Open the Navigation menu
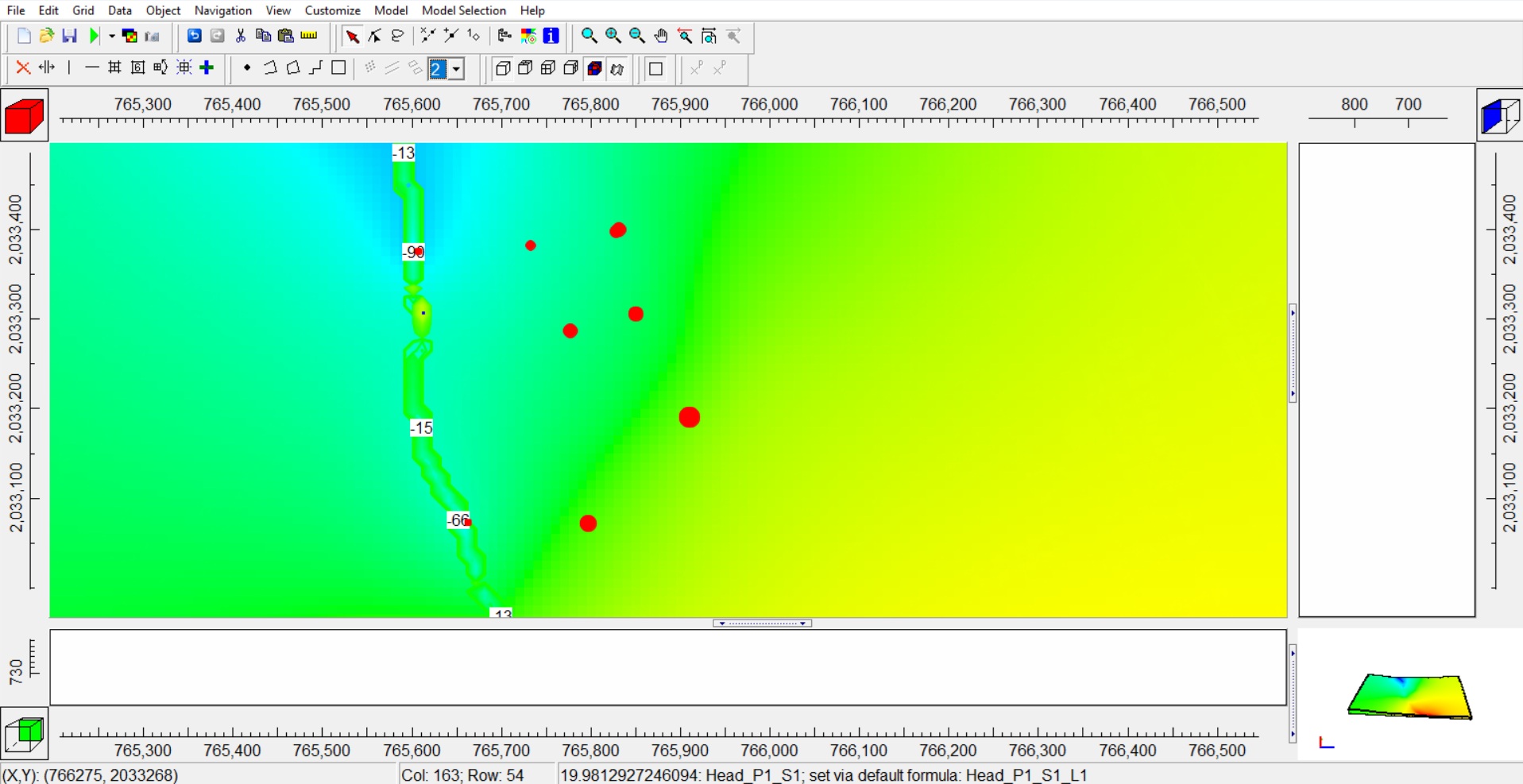The height and width of the screenshot is (784, 1523). 222,10
